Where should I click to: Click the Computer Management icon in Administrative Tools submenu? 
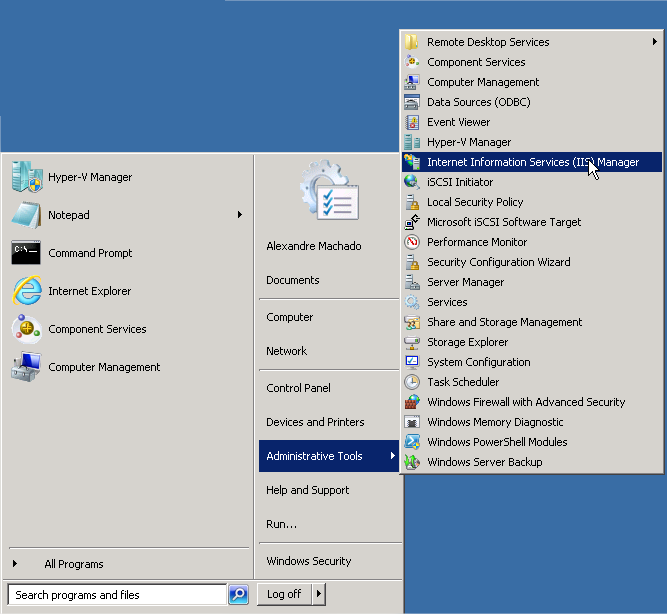coord(411,82)
